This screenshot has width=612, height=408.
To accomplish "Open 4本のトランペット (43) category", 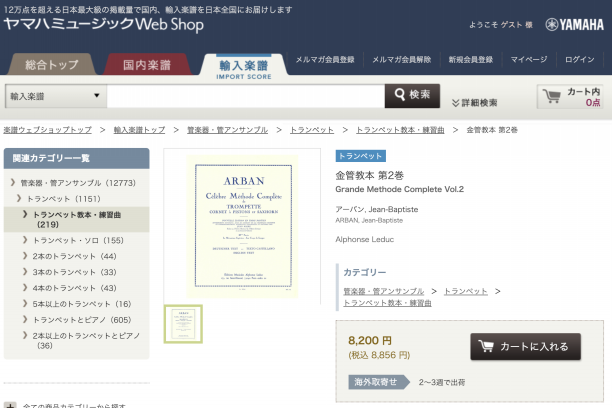I will pyautogui.click(x=74, y=288).
